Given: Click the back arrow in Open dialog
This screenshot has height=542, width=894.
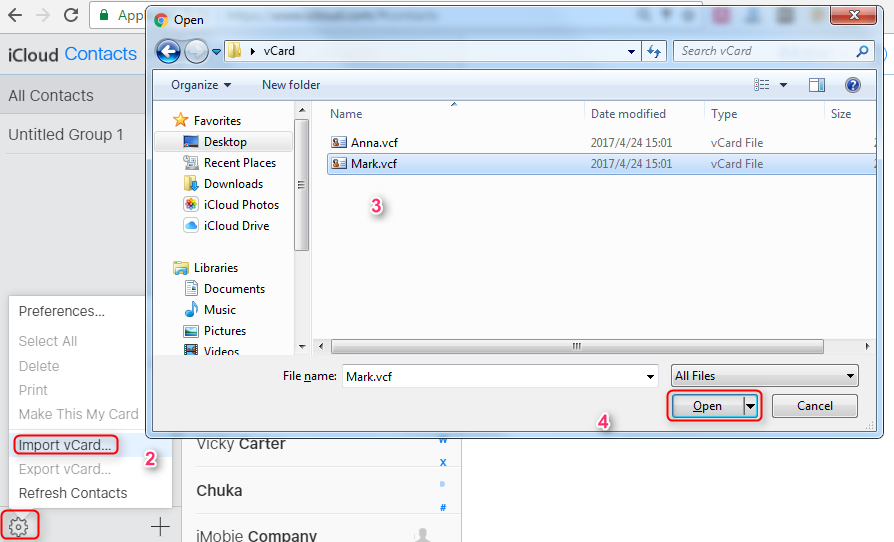Looking at the screenshot, I should (x=168, y=51).
